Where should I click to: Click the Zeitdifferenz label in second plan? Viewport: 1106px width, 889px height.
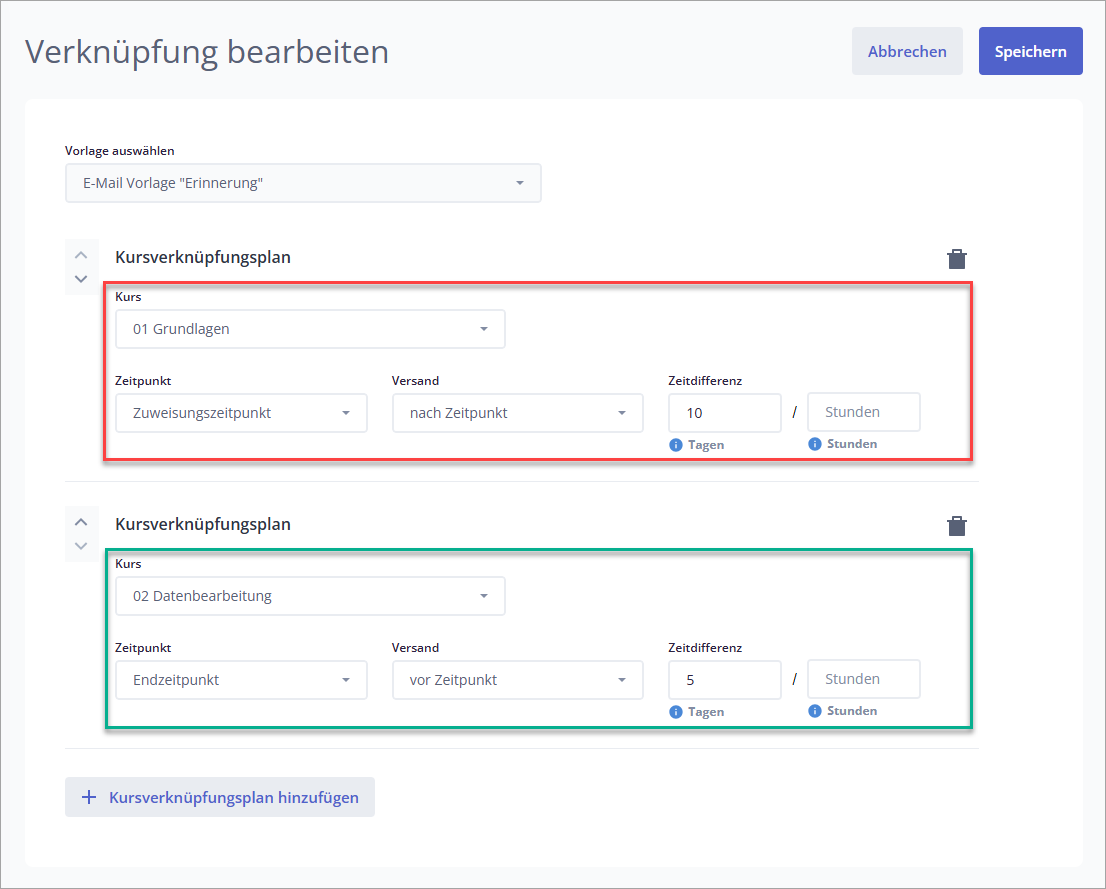[705, 648]
